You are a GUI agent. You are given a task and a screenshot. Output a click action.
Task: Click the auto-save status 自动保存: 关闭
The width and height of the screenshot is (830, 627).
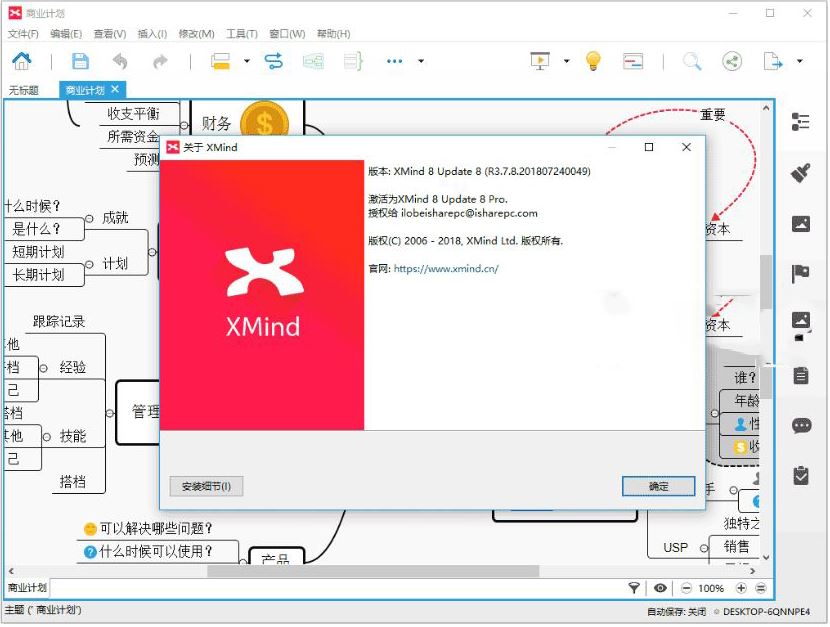coord(676,611)
